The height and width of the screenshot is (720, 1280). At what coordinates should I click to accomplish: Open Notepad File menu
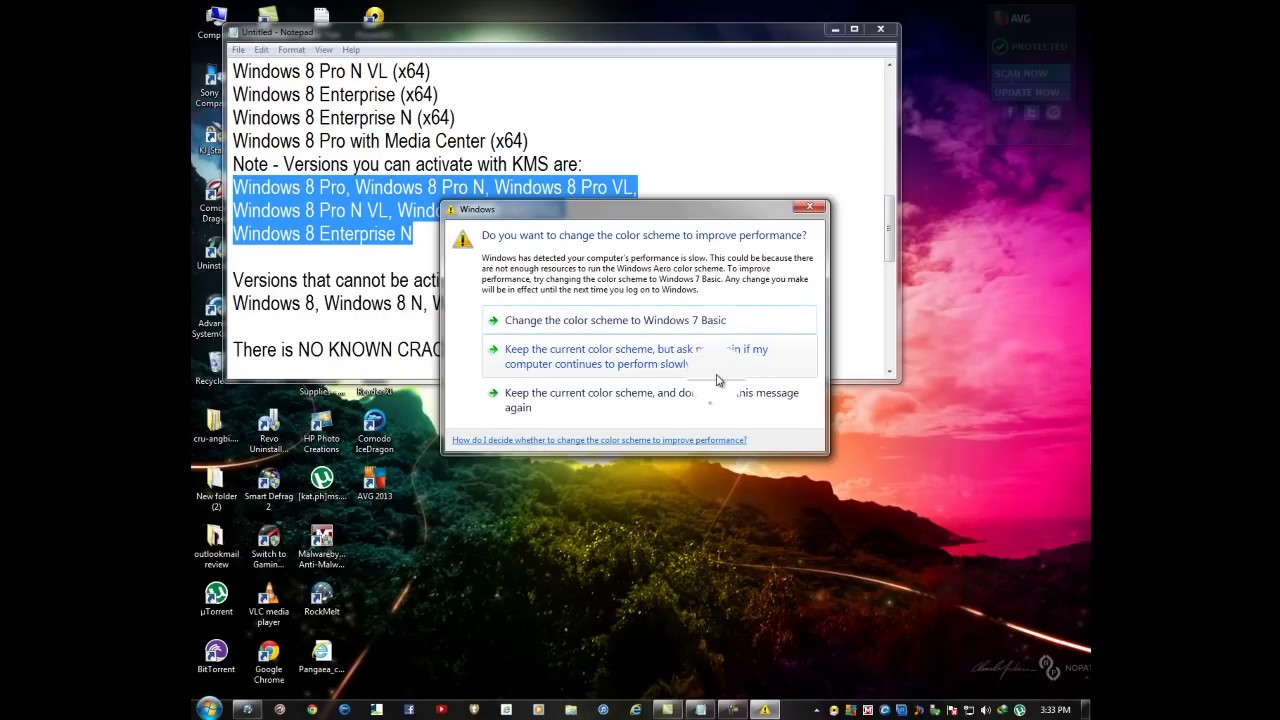238,50
